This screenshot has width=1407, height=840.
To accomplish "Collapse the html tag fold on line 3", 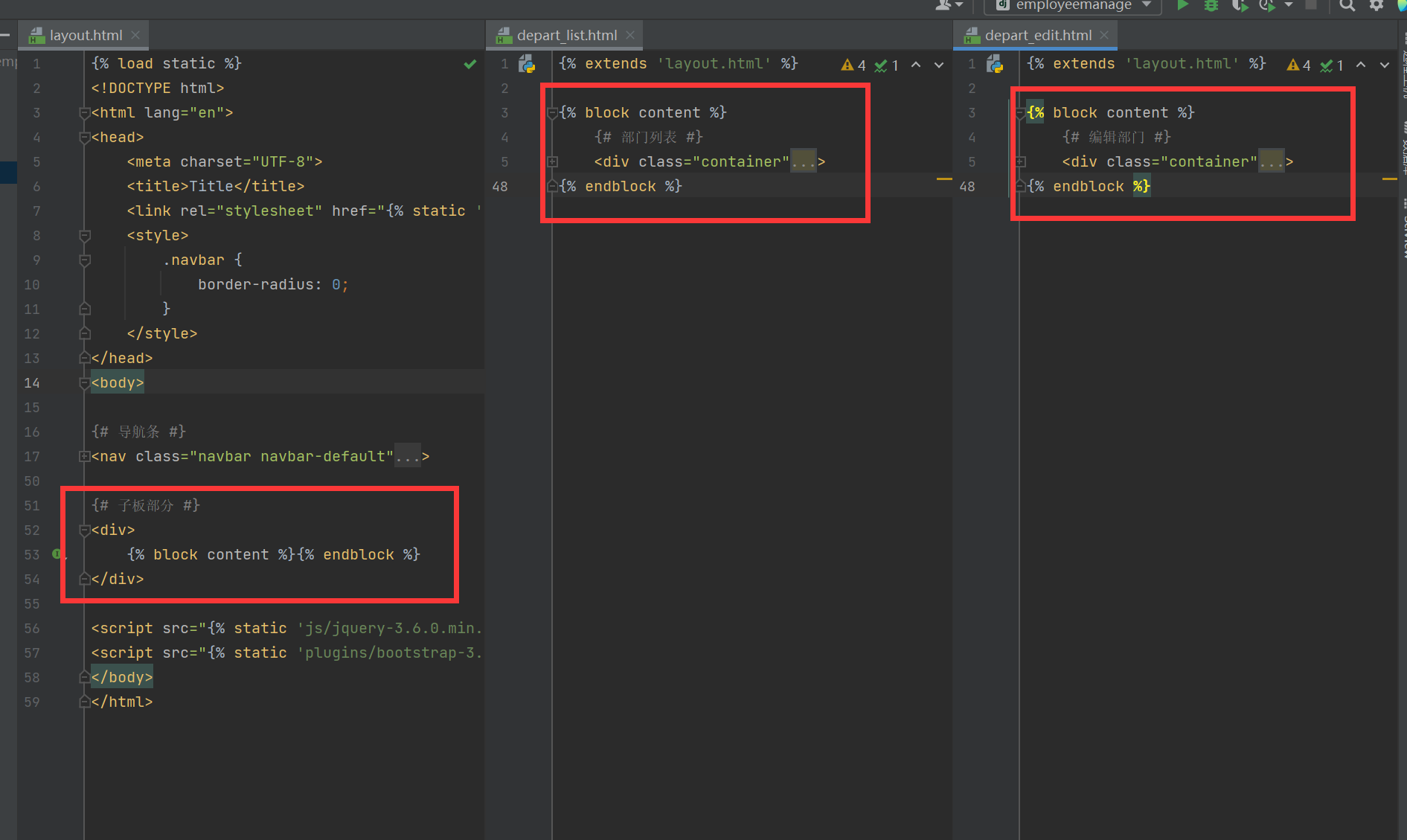I will click(x=85, y=113).
